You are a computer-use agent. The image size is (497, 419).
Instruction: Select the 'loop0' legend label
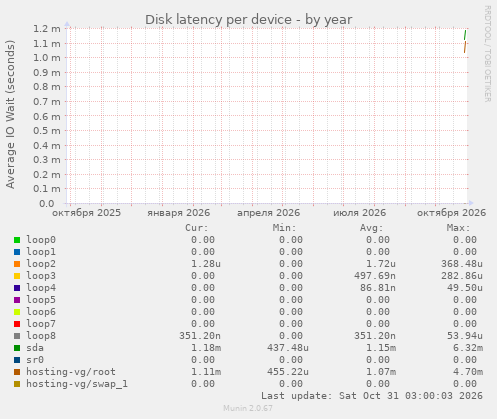[x=41, y=240]
